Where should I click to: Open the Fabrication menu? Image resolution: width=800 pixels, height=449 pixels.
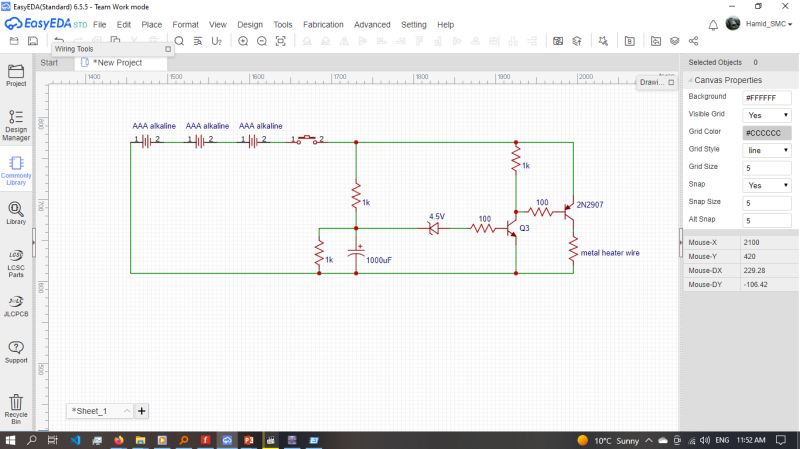click(323, 24)
